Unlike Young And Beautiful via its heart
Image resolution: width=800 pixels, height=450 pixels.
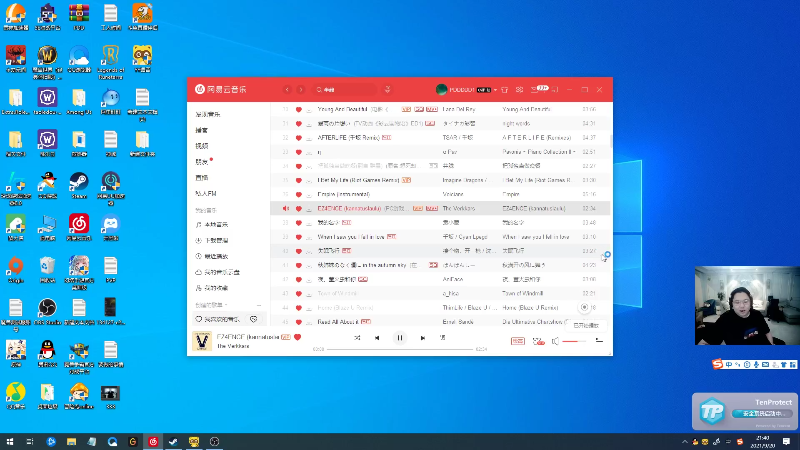click(x=299, y=109)
